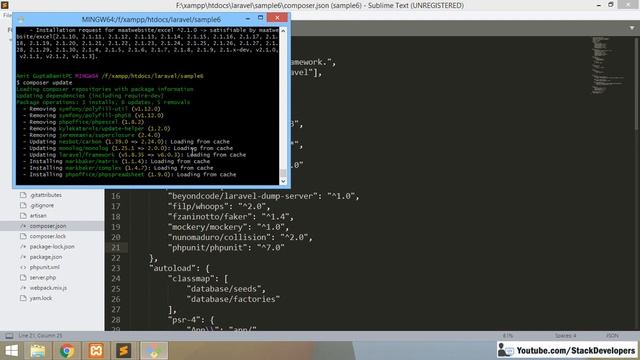Click line number 28 in the gutter
This screenshot has height=360, width=640.
[116, 320]
